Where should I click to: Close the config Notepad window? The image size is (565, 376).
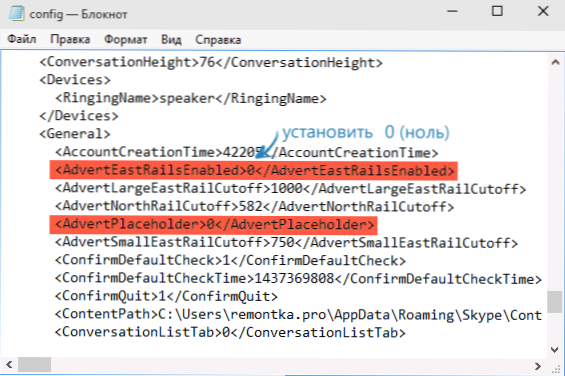(x=543, y=12)
